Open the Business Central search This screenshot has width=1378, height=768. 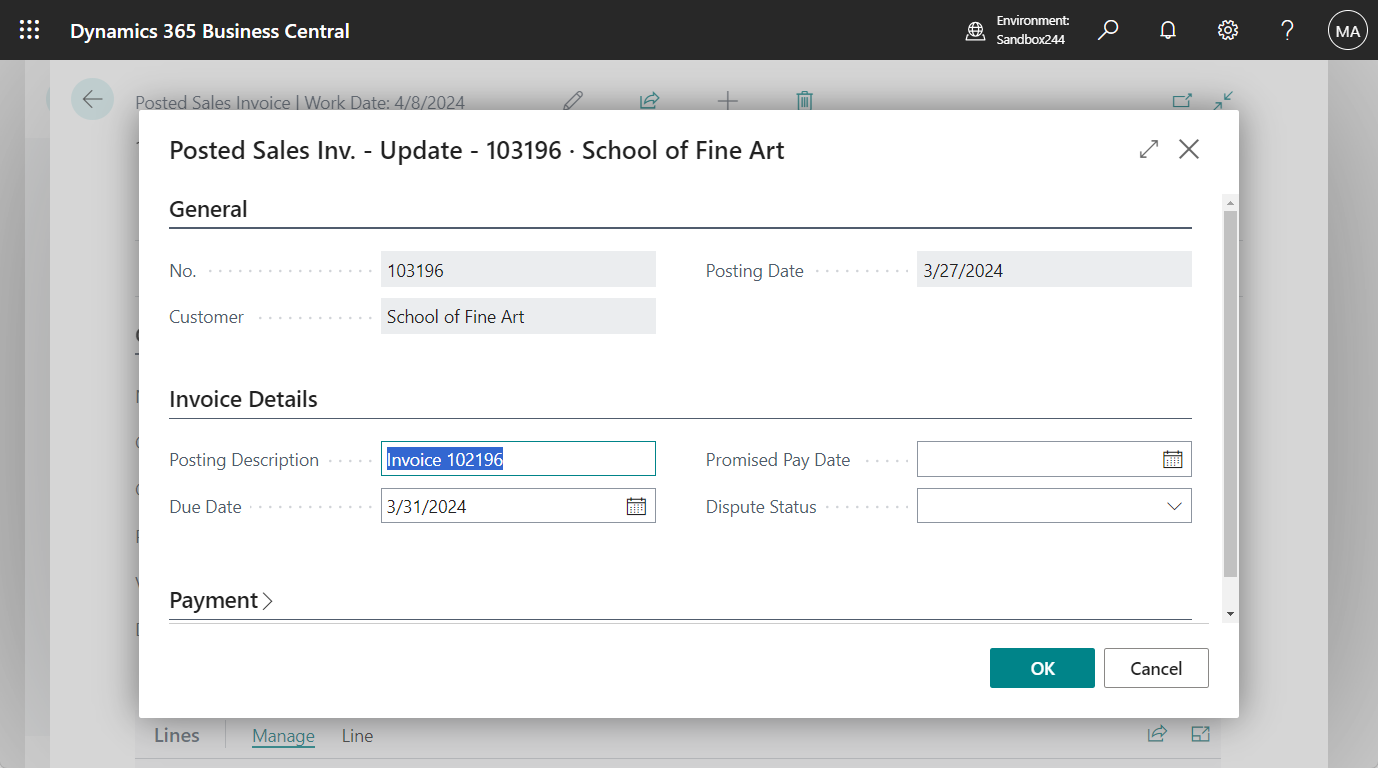click(x=1107, y=30)
